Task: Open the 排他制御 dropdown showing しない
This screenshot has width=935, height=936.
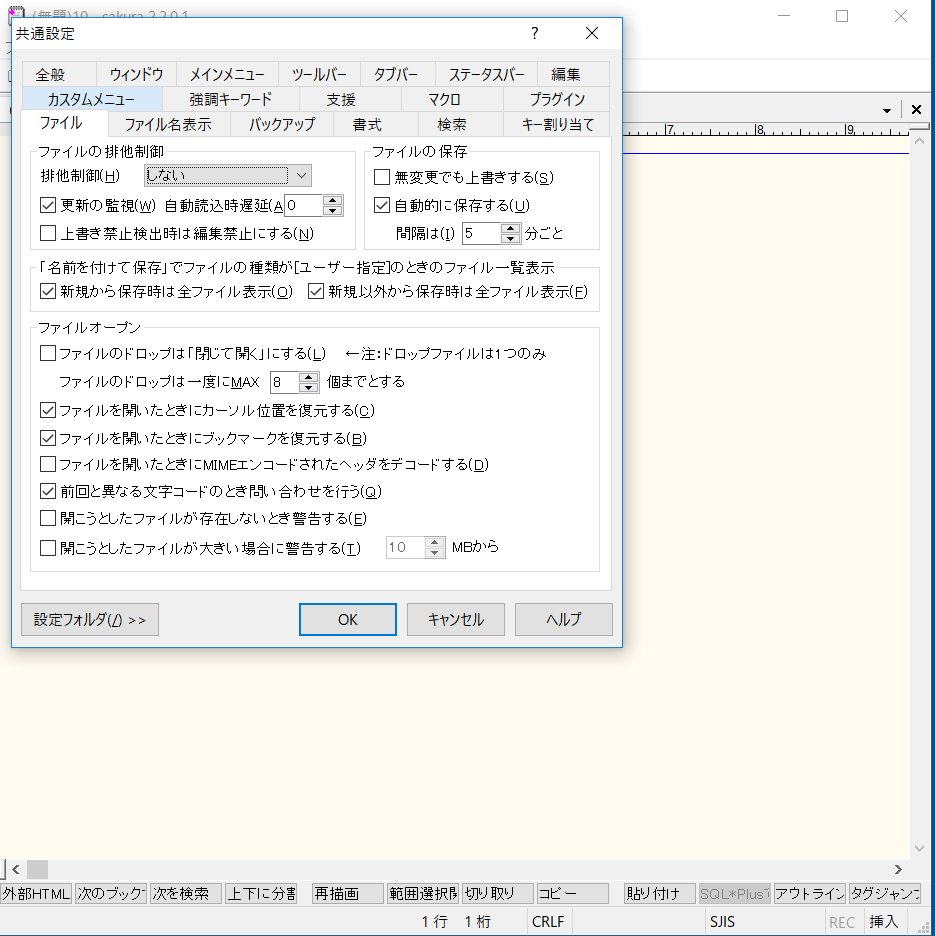Action: point(301,175)
